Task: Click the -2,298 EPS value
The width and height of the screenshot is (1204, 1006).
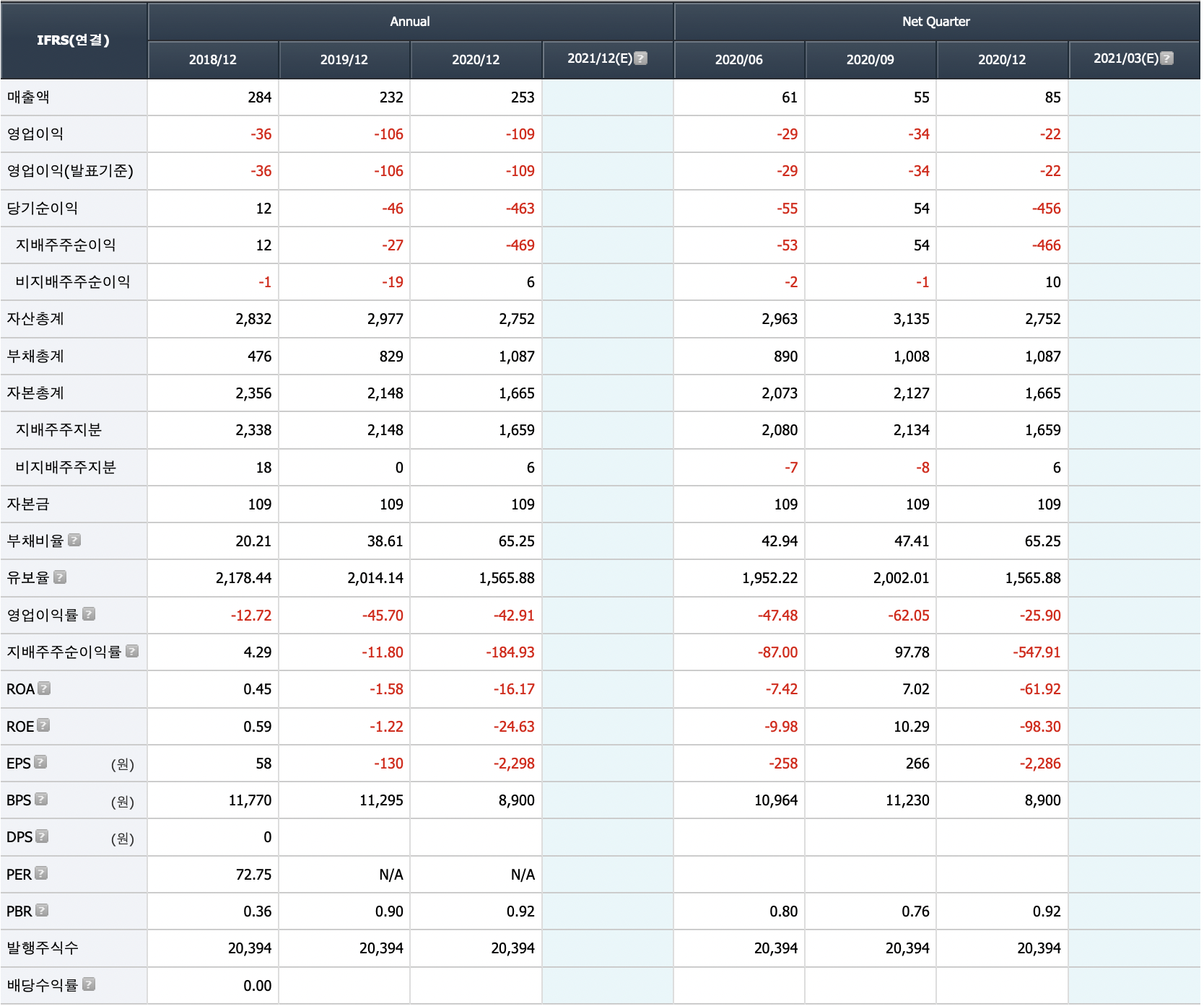Action: point(514,764)
